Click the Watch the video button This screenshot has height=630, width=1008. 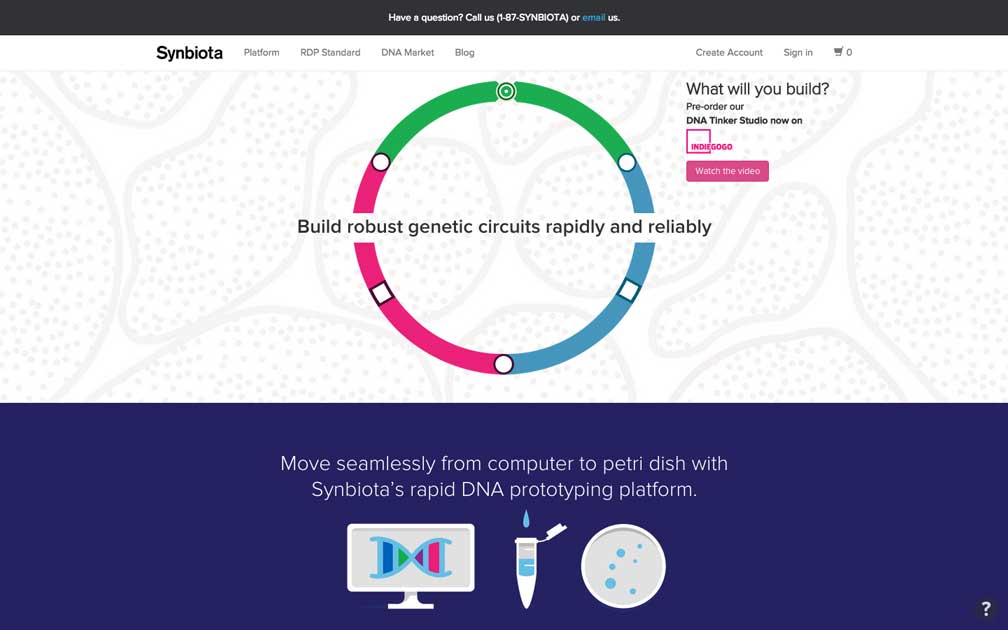click(727, 171)
